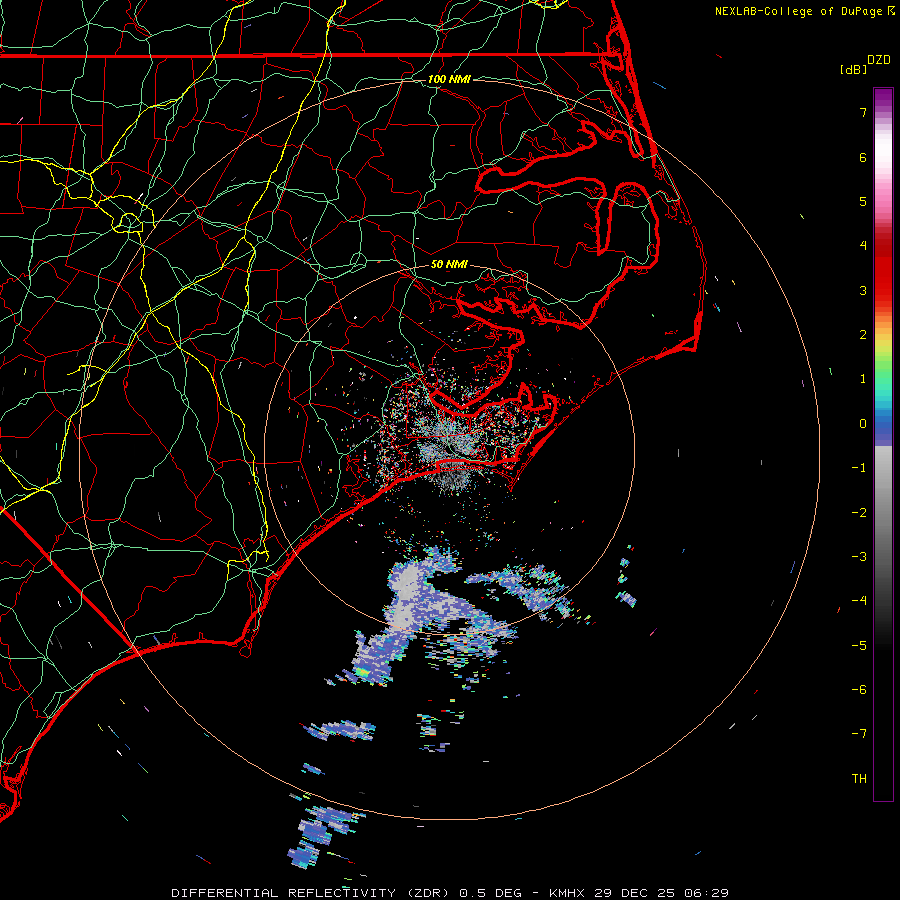Click the 7 value on the dB scale
900x900 pixels.
pyautogui.click(x=863, y=113)
